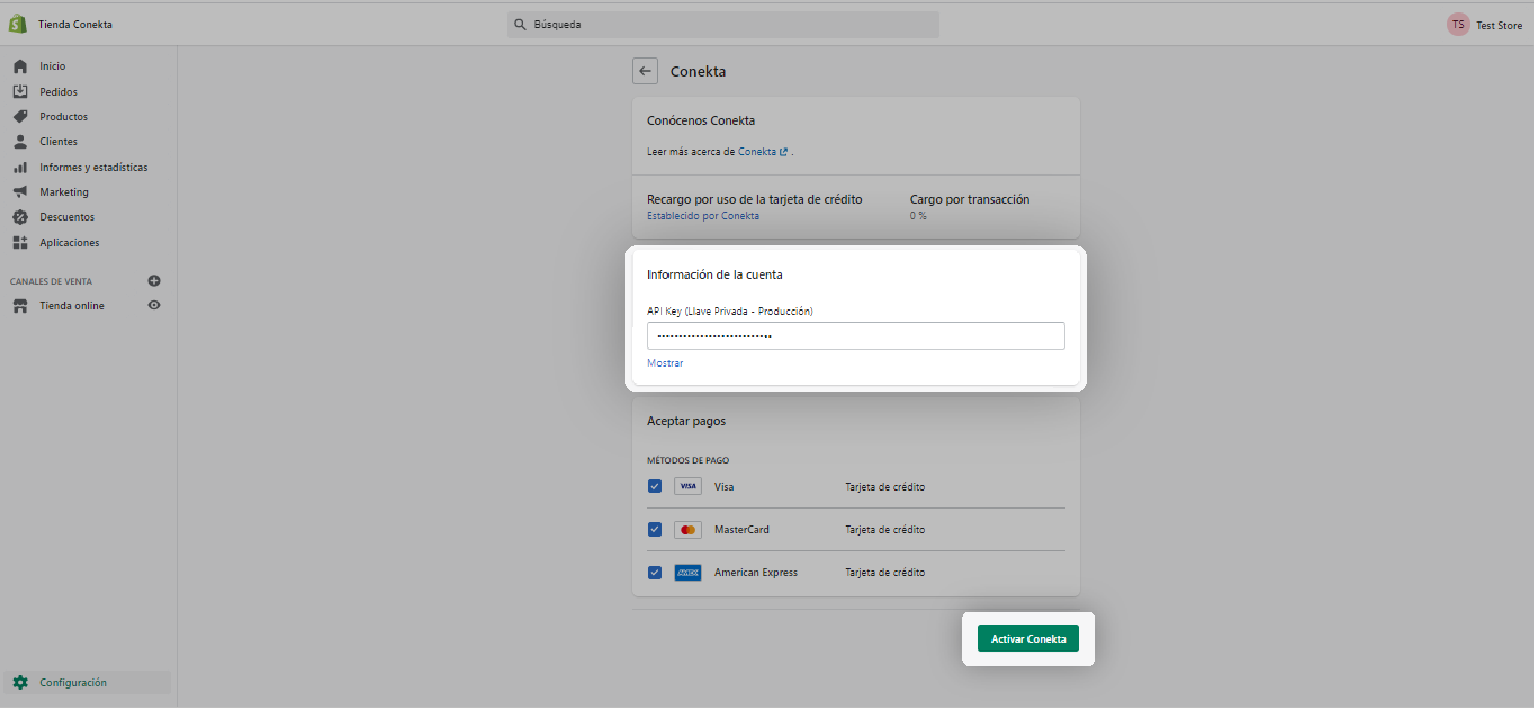Screen dimensions: 1534x708
Task: Click Tarjeta de crédito in MasterCard row
Action: click(x=885, y=529)
